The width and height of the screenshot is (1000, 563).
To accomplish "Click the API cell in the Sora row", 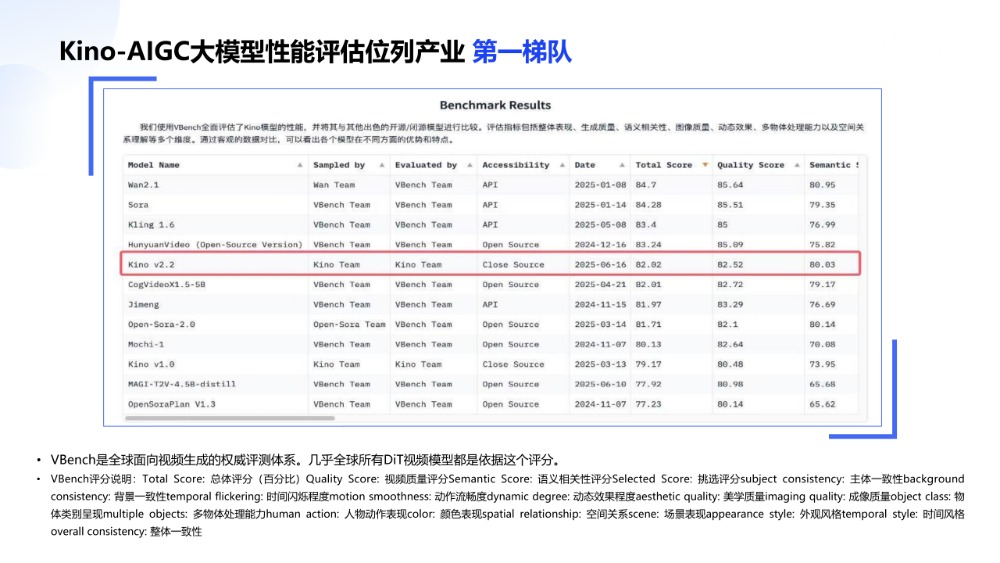I will click(490, 205).
